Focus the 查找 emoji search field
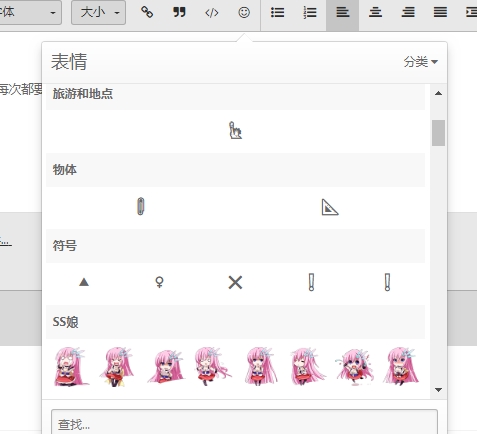Viewport: 477px width, 434px height. pyautogui.click(x=244, y=422)
